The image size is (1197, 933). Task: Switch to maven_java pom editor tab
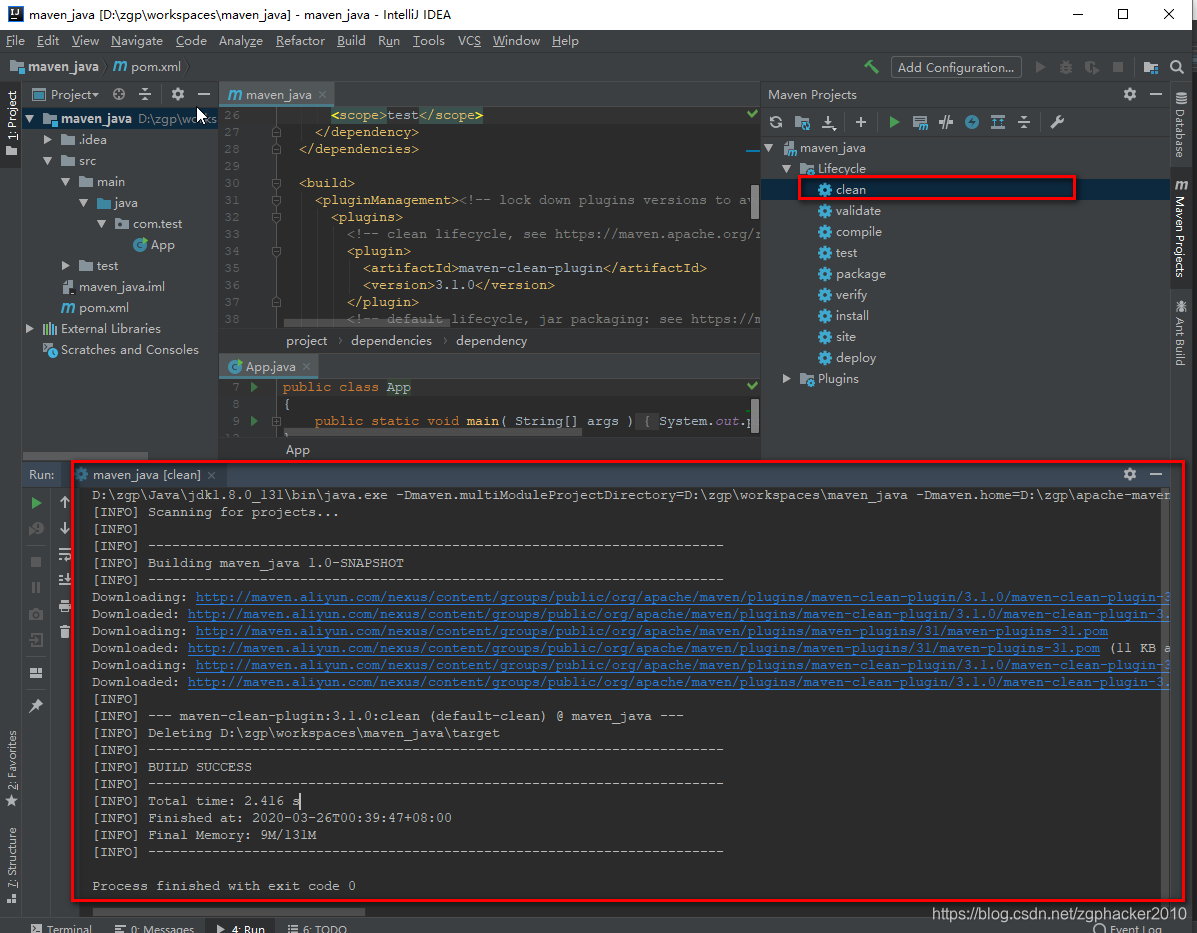tap(278, 95)
